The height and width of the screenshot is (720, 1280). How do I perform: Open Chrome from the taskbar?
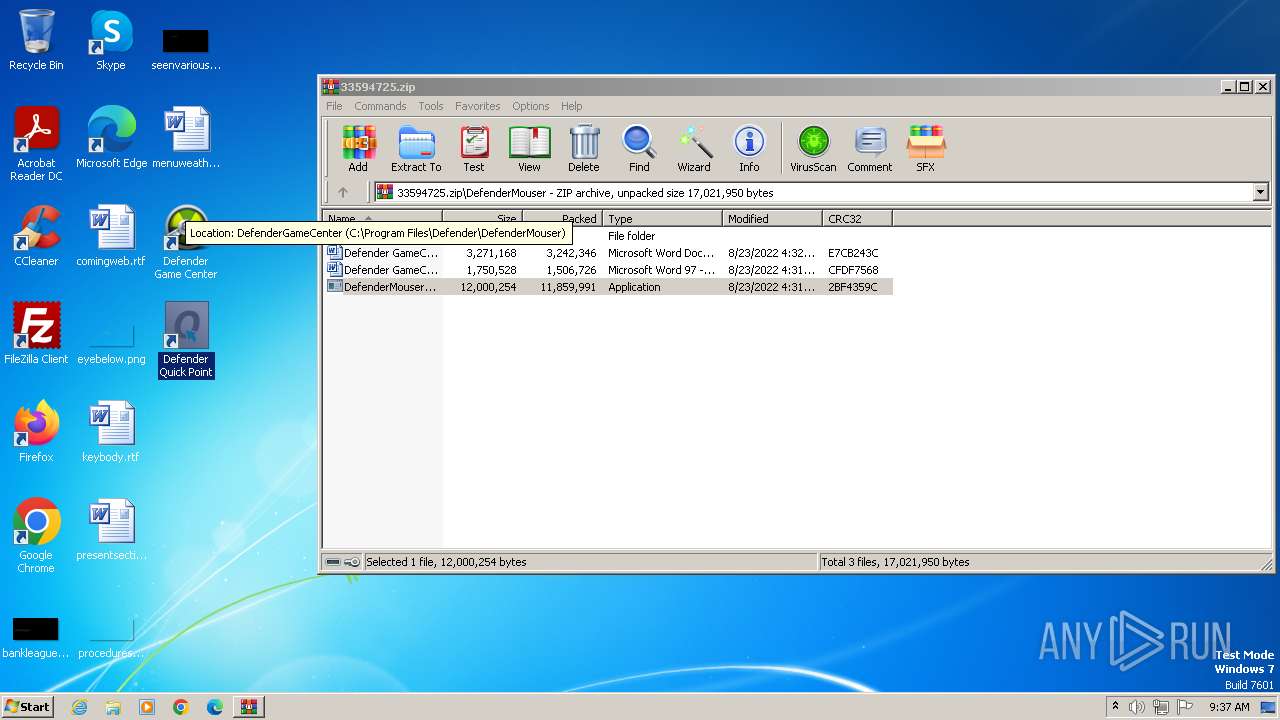(181, 707)
